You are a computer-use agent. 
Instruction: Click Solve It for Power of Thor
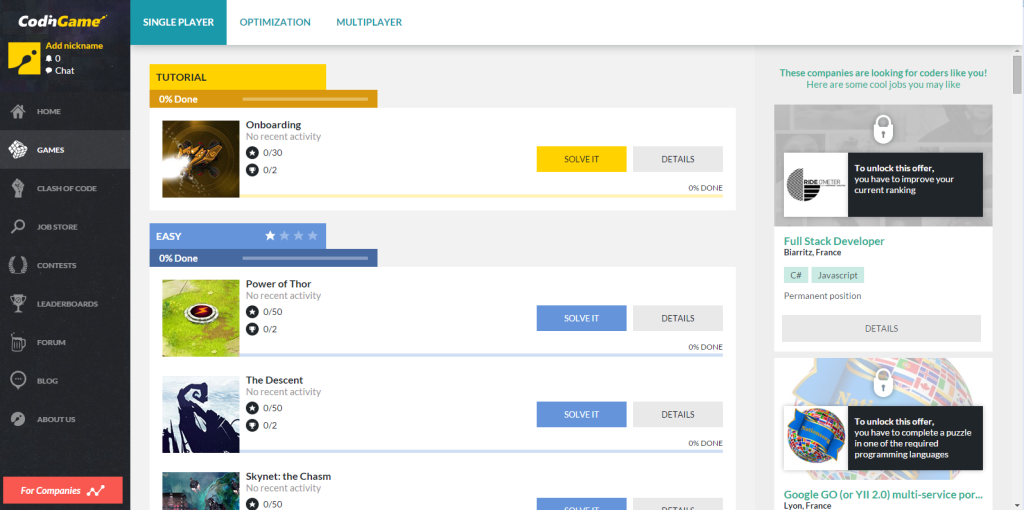tap(581, 318)
